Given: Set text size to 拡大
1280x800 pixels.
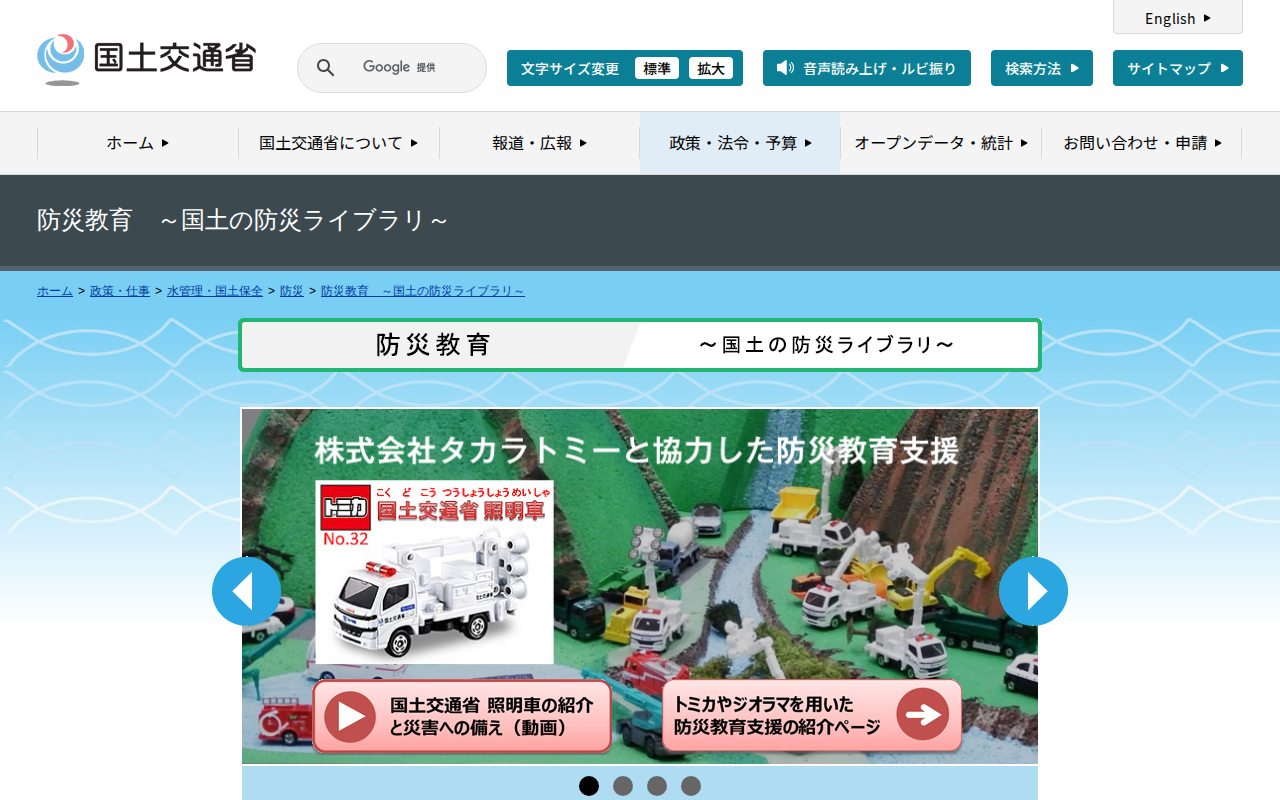Looking at the screenshot, I should click(x=711, y=68).
